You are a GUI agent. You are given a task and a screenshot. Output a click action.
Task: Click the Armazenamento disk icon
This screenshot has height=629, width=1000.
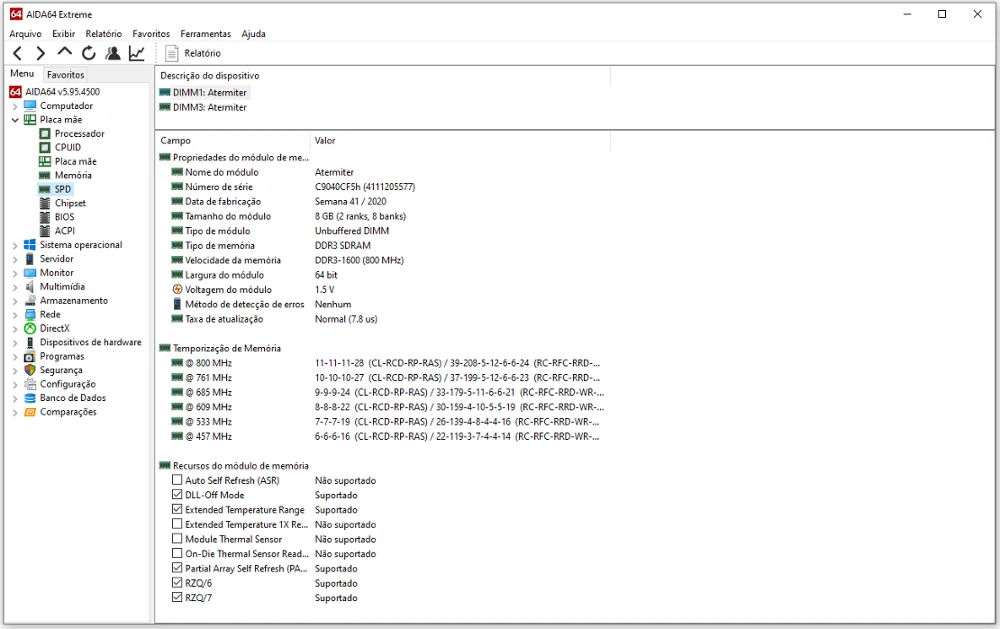tap(29, 301)
